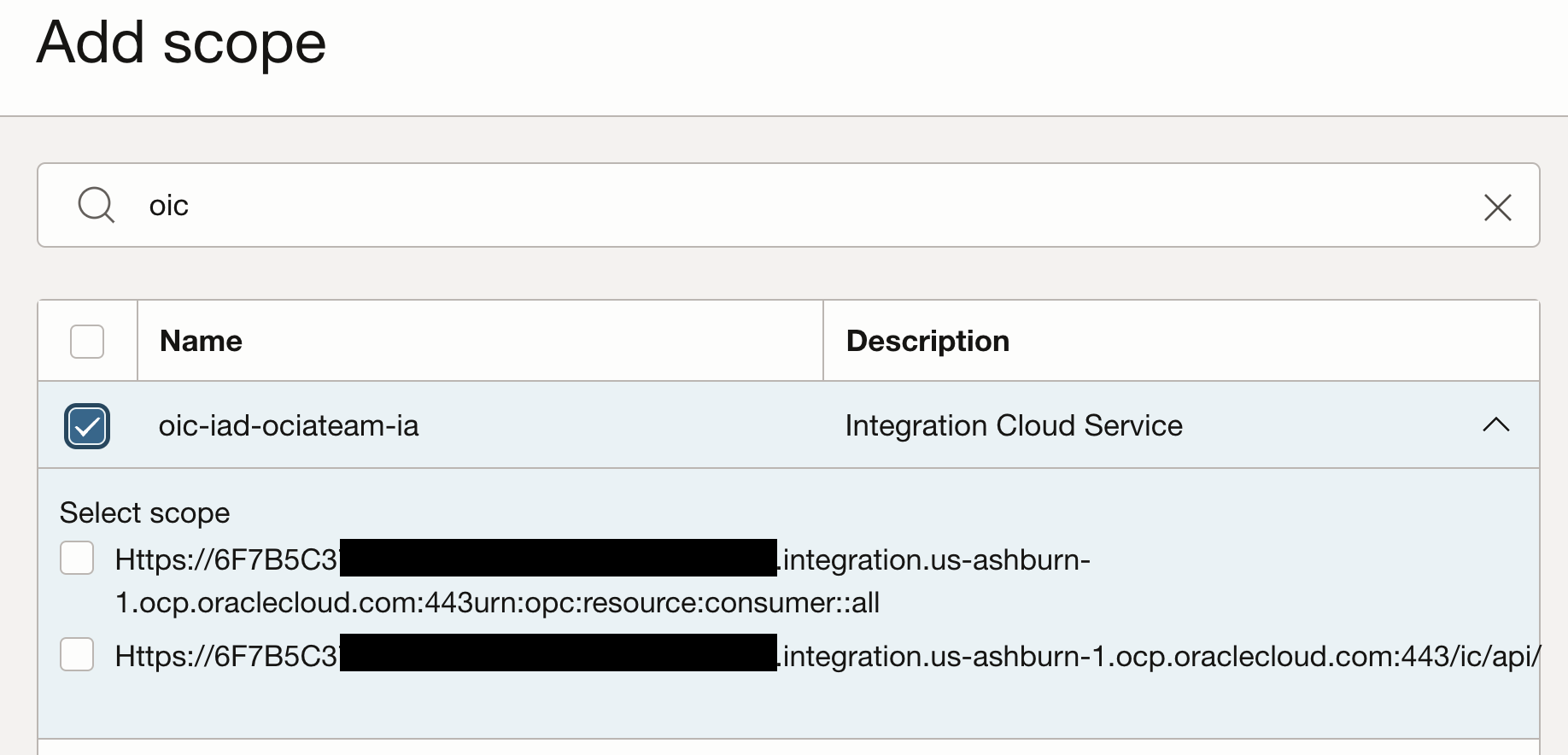1568x755 pixels.
Task: Click the Add scope heading
Action: tap(181, 42)
